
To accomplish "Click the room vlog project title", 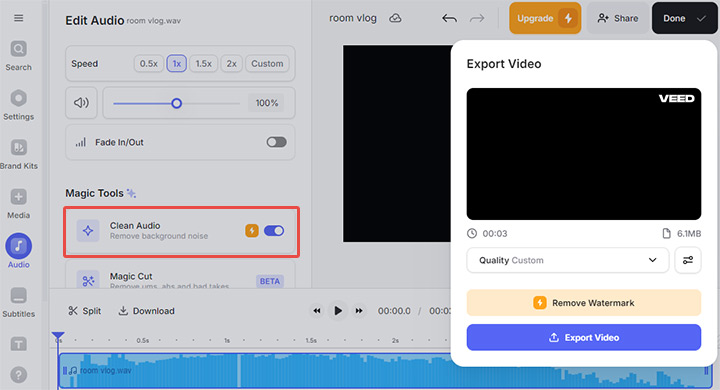I will (353, 18).
